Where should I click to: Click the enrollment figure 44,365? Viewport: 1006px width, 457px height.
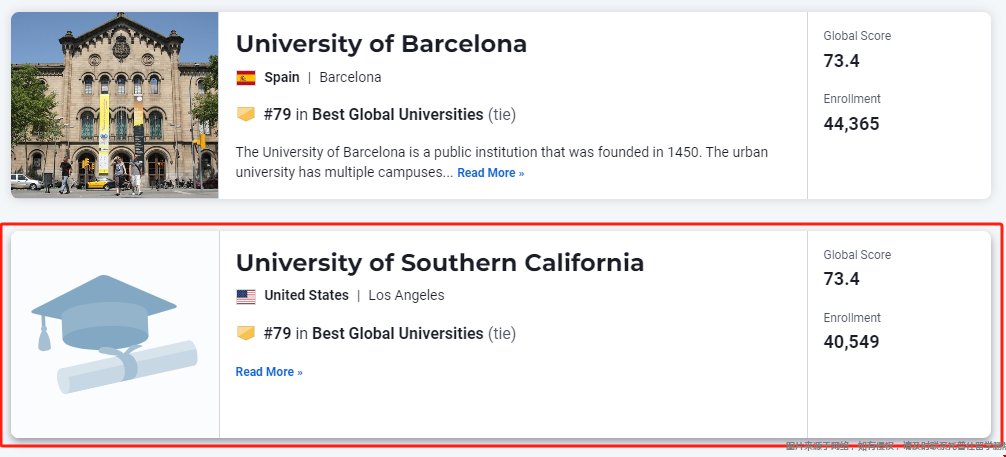coord(851,124)
